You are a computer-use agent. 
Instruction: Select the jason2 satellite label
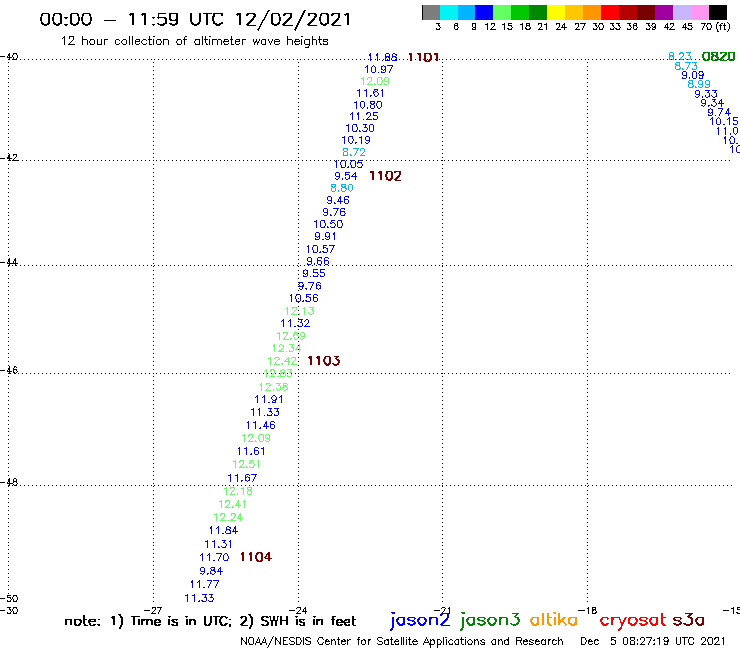point(420,620)
